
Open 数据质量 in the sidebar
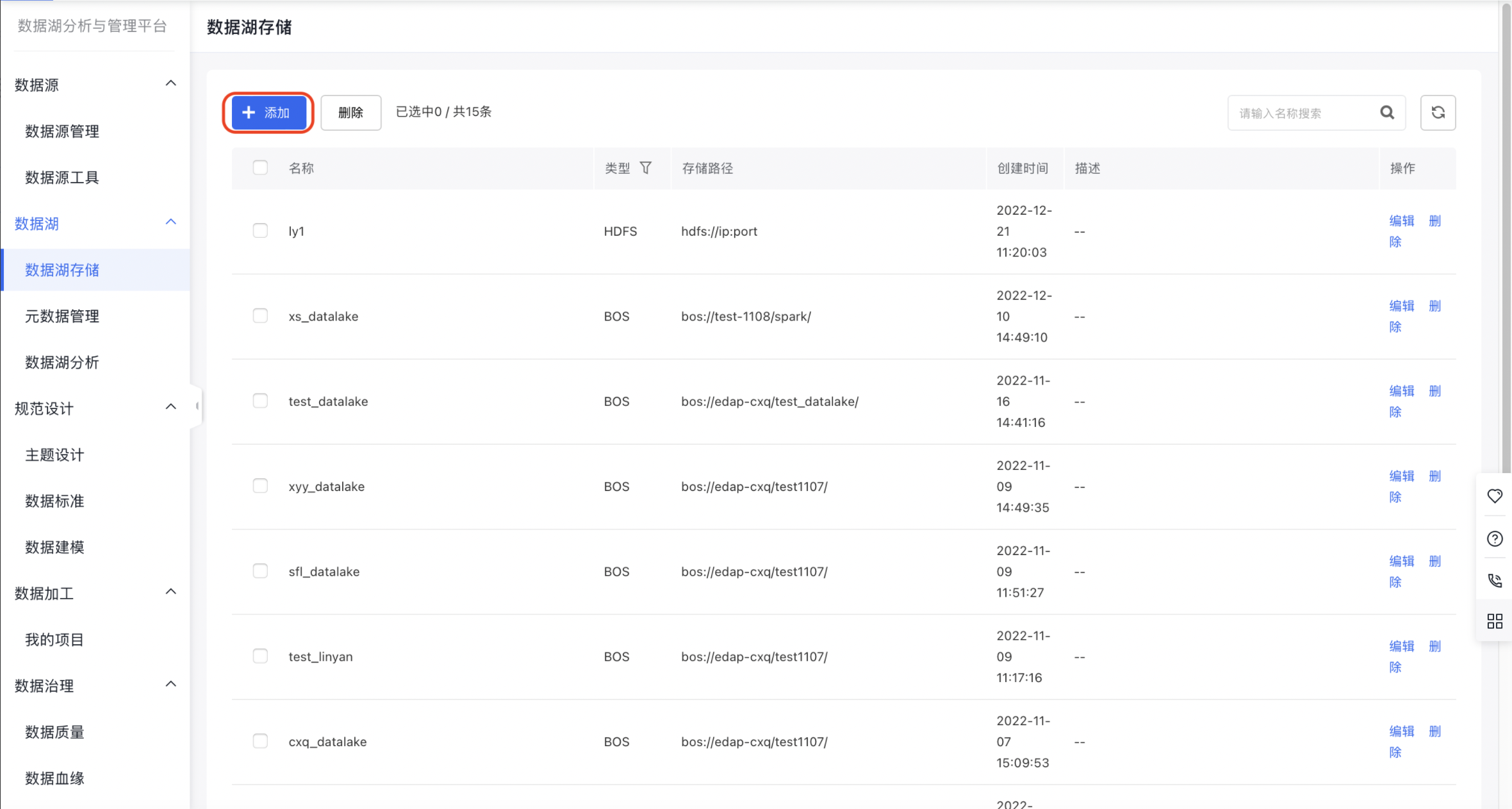coord(54,732)
